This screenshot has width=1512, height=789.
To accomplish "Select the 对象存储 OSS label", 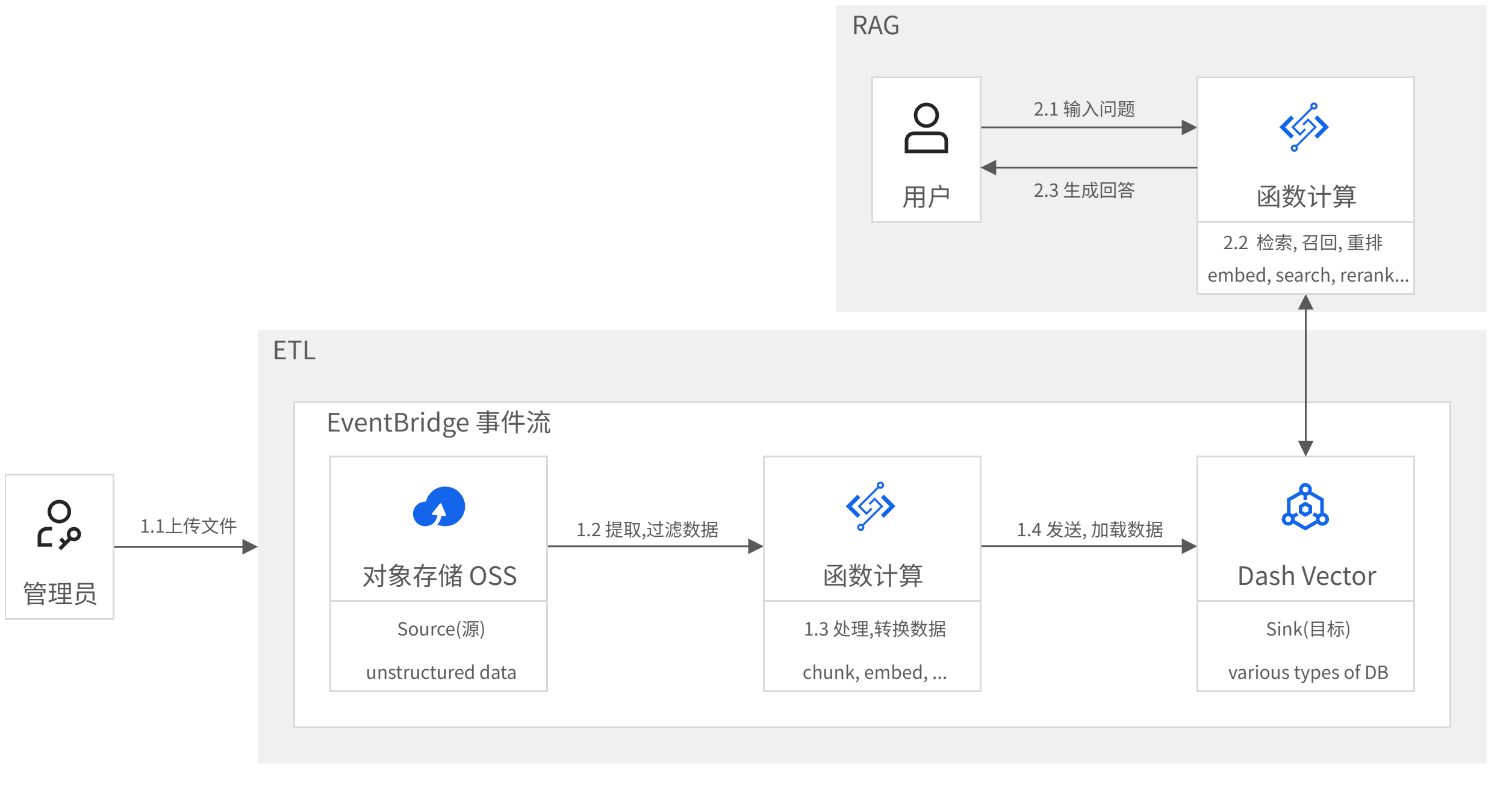I will pos(439,576).
